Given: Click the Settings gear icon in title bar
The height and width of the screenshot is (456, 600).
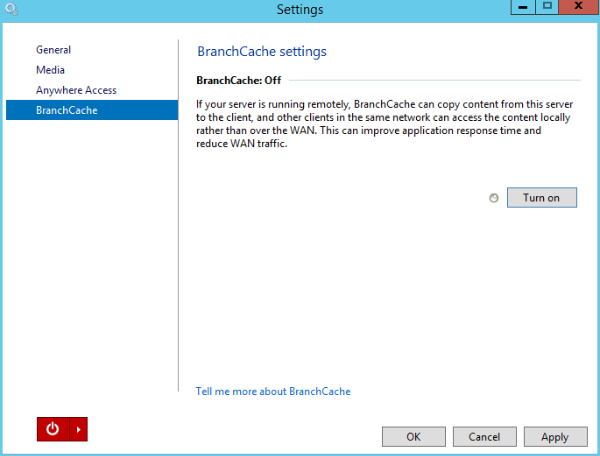Looking at the screenshot, I should (11, 9).
